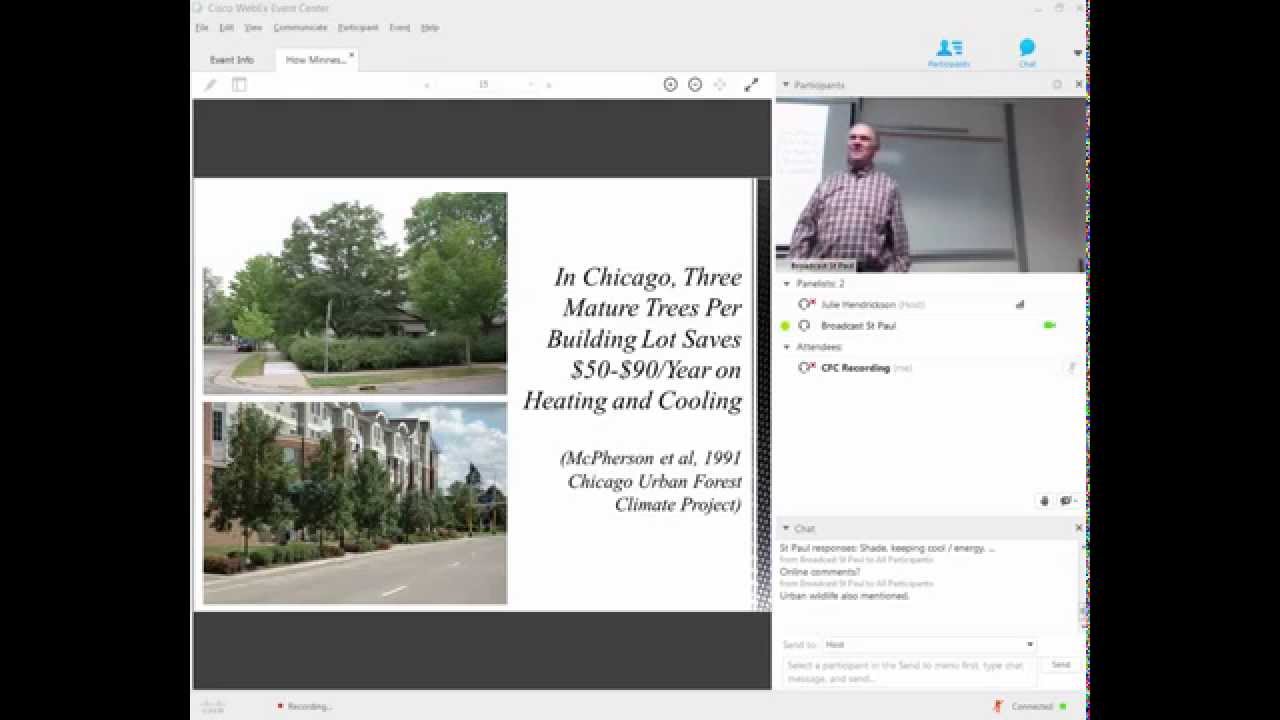Zoom out on the shared slide
Viewport: 1280px width, 720px height.
point(695,85)
